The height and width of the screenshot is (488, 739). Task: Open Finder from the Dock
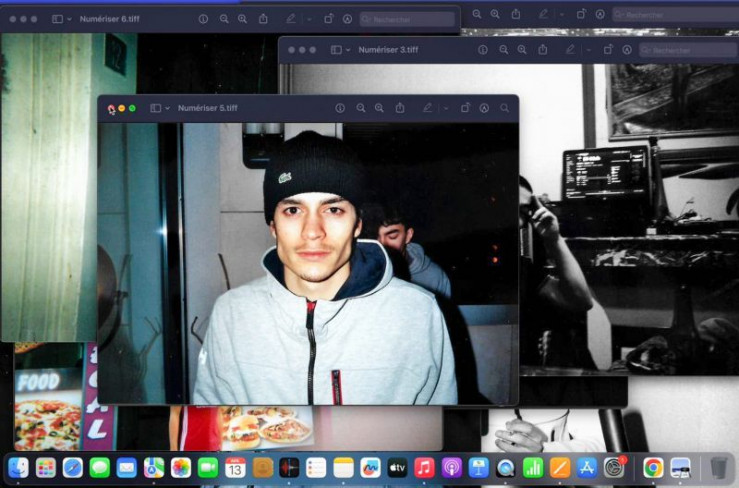tap(18, 467)
